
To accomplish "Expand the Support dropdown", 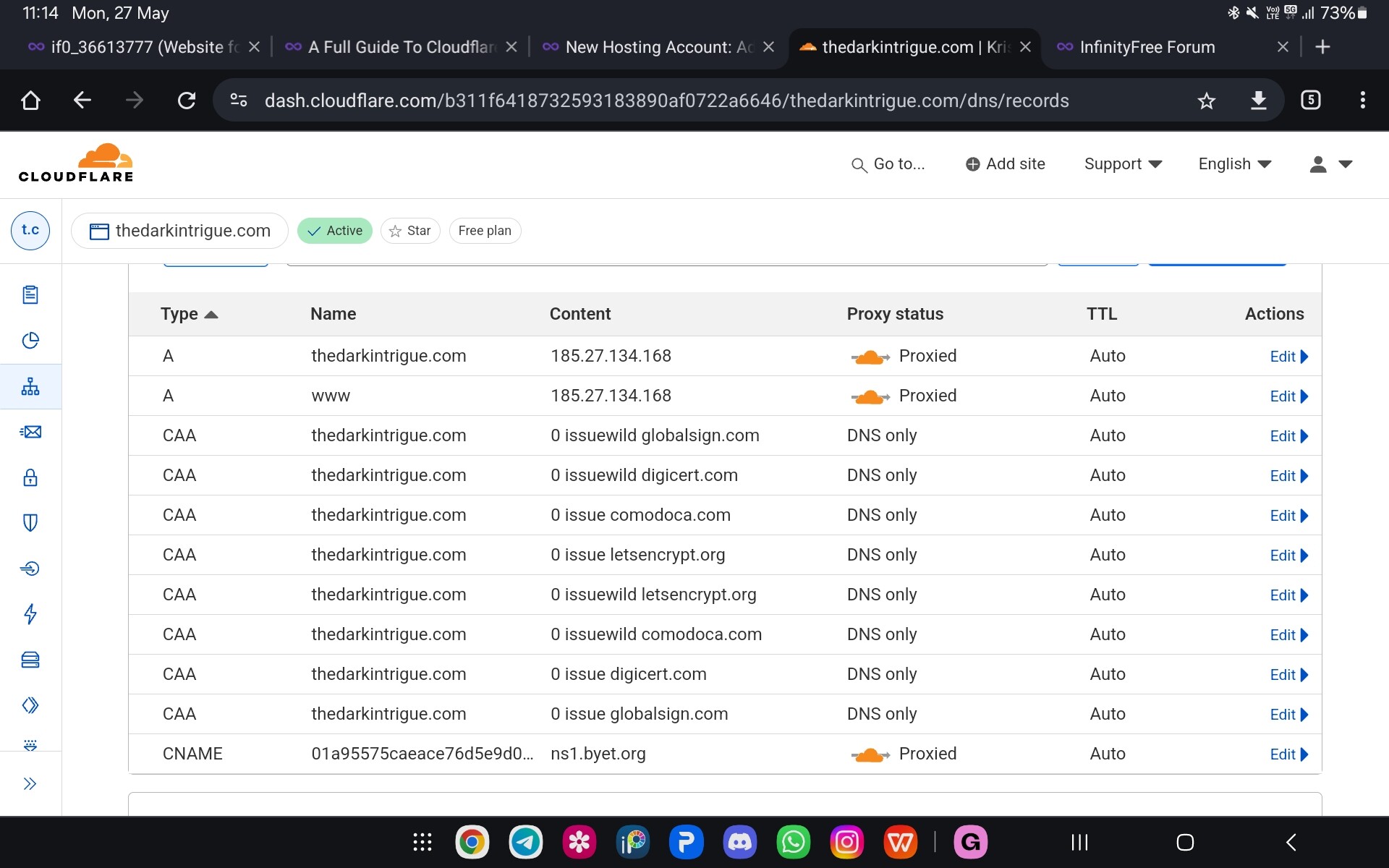I will click(1122, 163).
